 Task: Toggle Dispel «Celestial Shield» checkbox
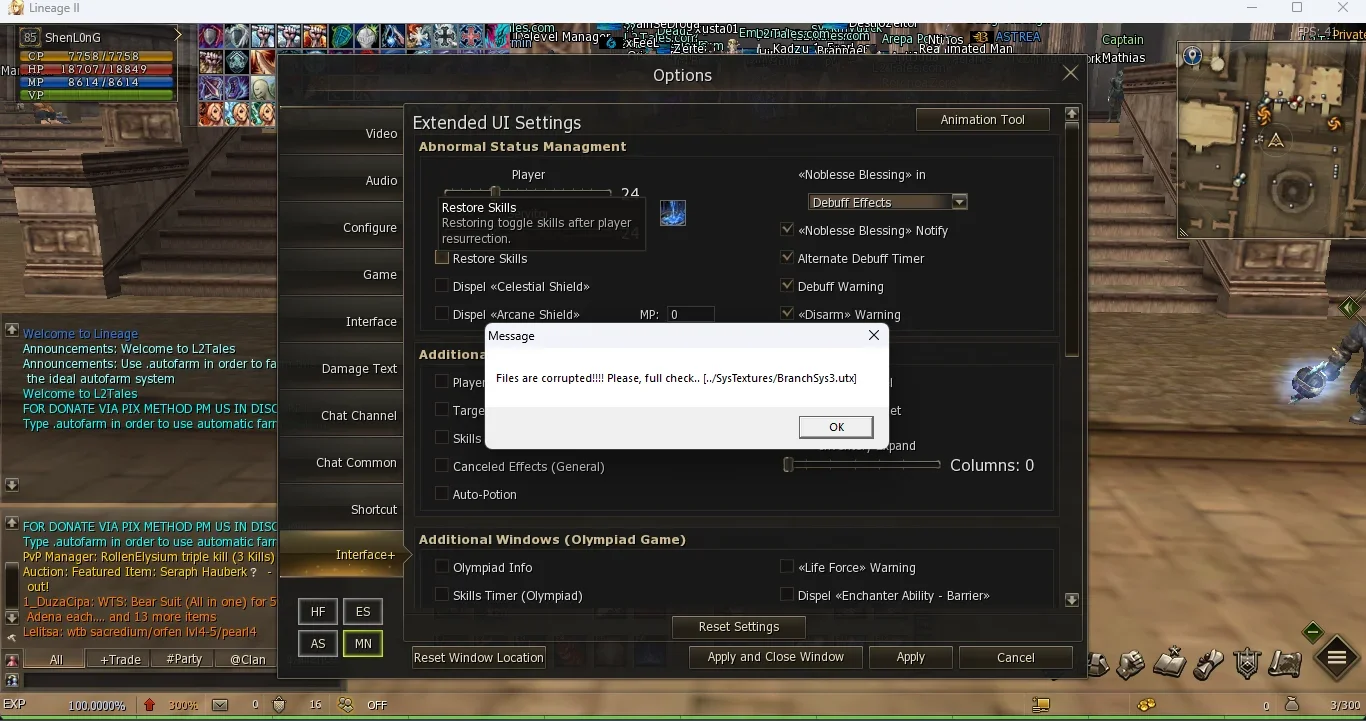click(x=442, y=286)
